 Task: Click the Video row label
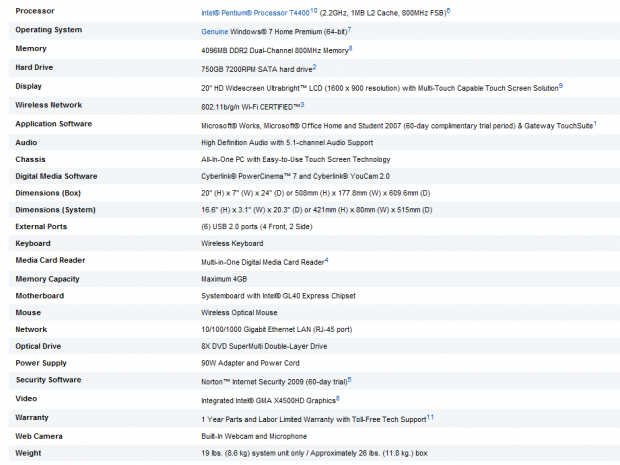point(26,399)
